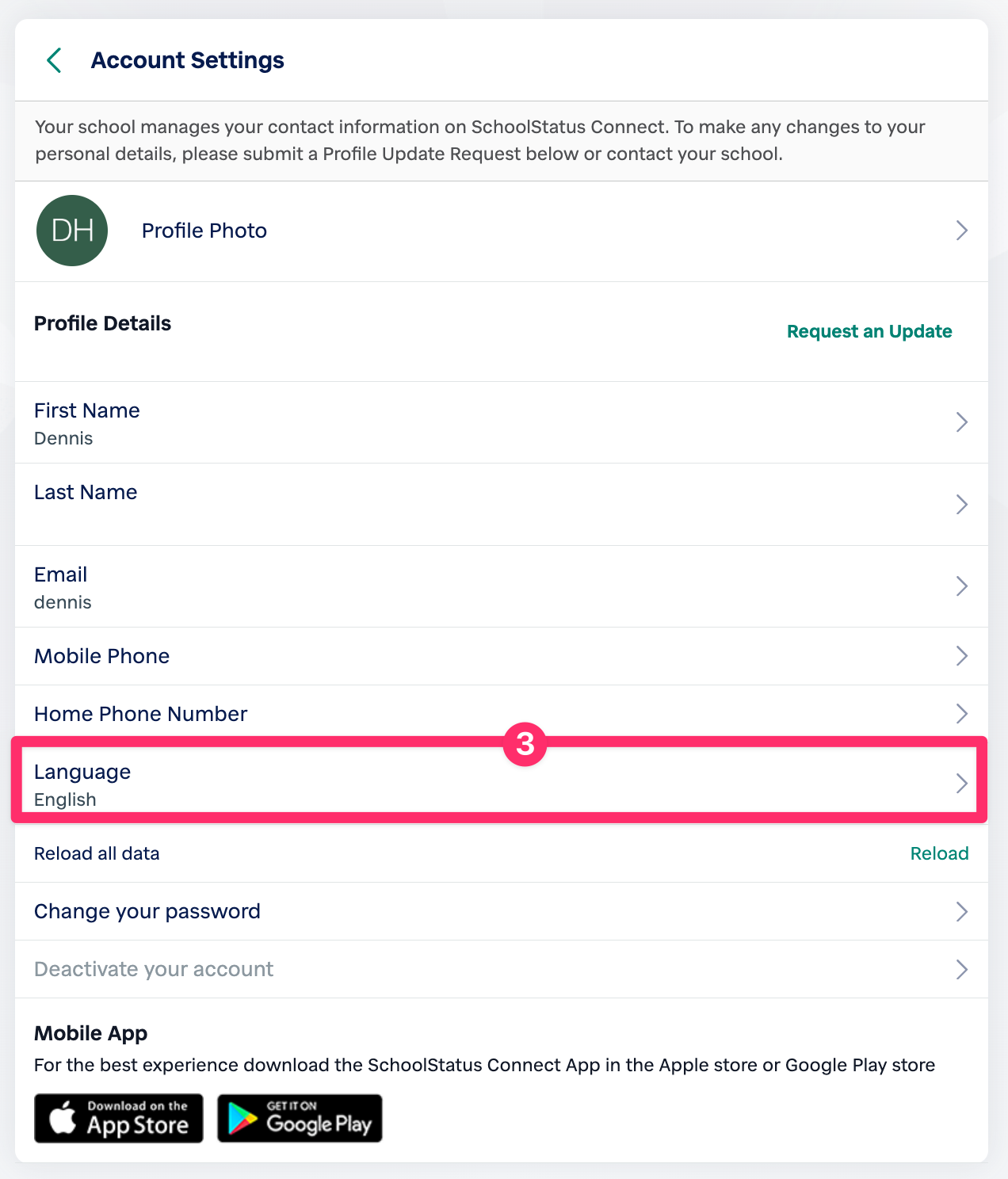Go back using the green arrow
Screen dimensions: 1008x1179
[54, 60]
